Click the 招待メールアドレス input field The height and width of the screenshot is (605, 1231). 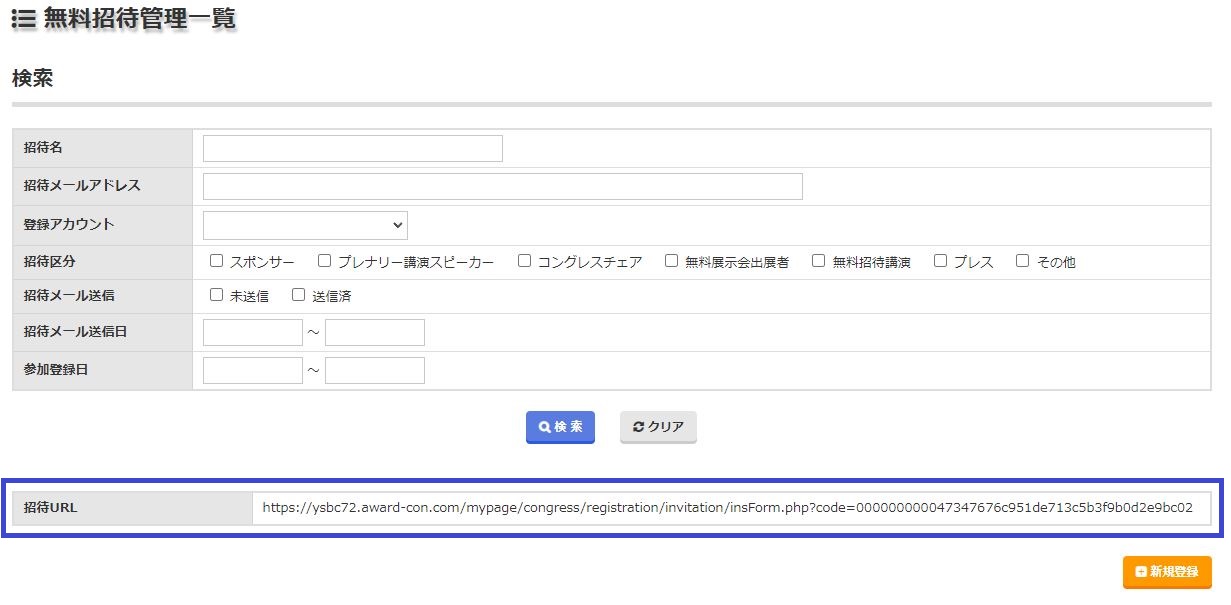(x=502, y=187)
